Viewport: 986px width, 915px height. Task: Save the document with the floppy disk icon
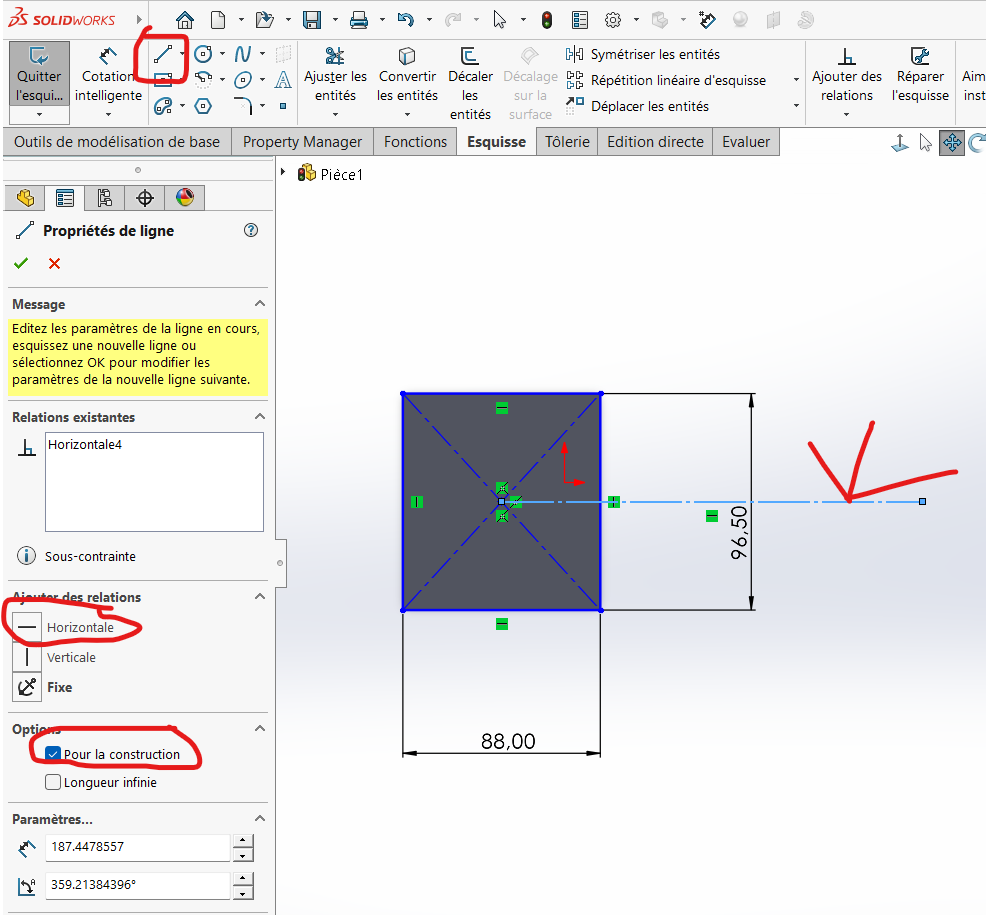tap(312, 20)
